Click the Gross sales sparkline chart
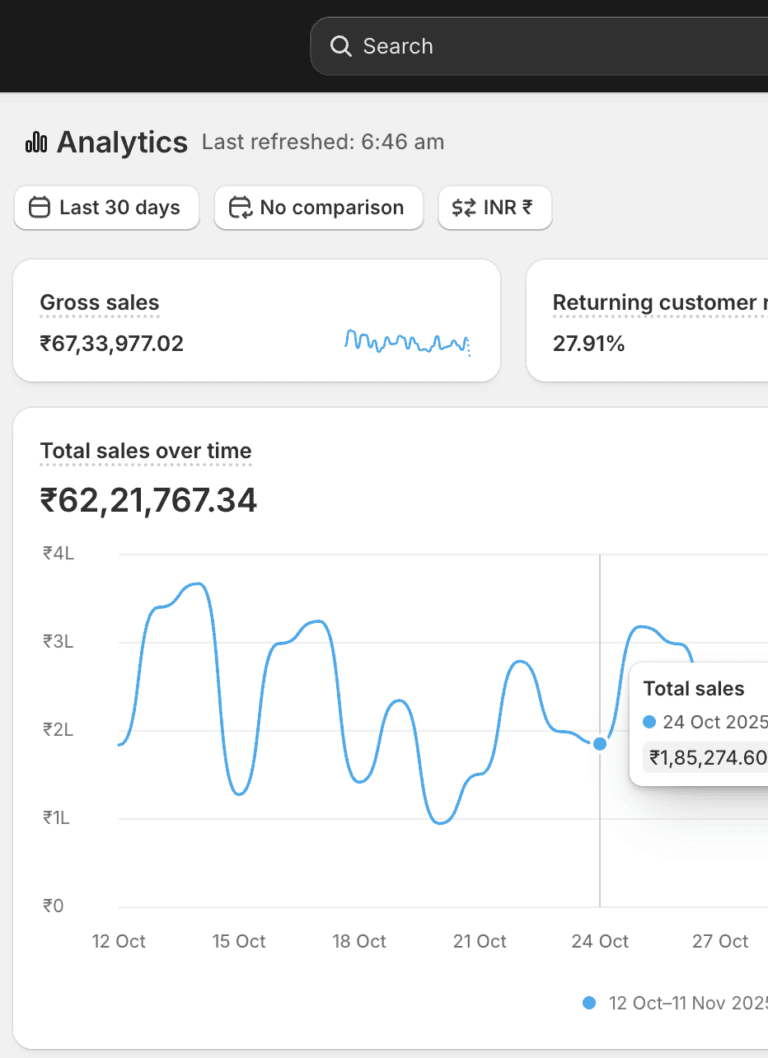 point(407,342)
